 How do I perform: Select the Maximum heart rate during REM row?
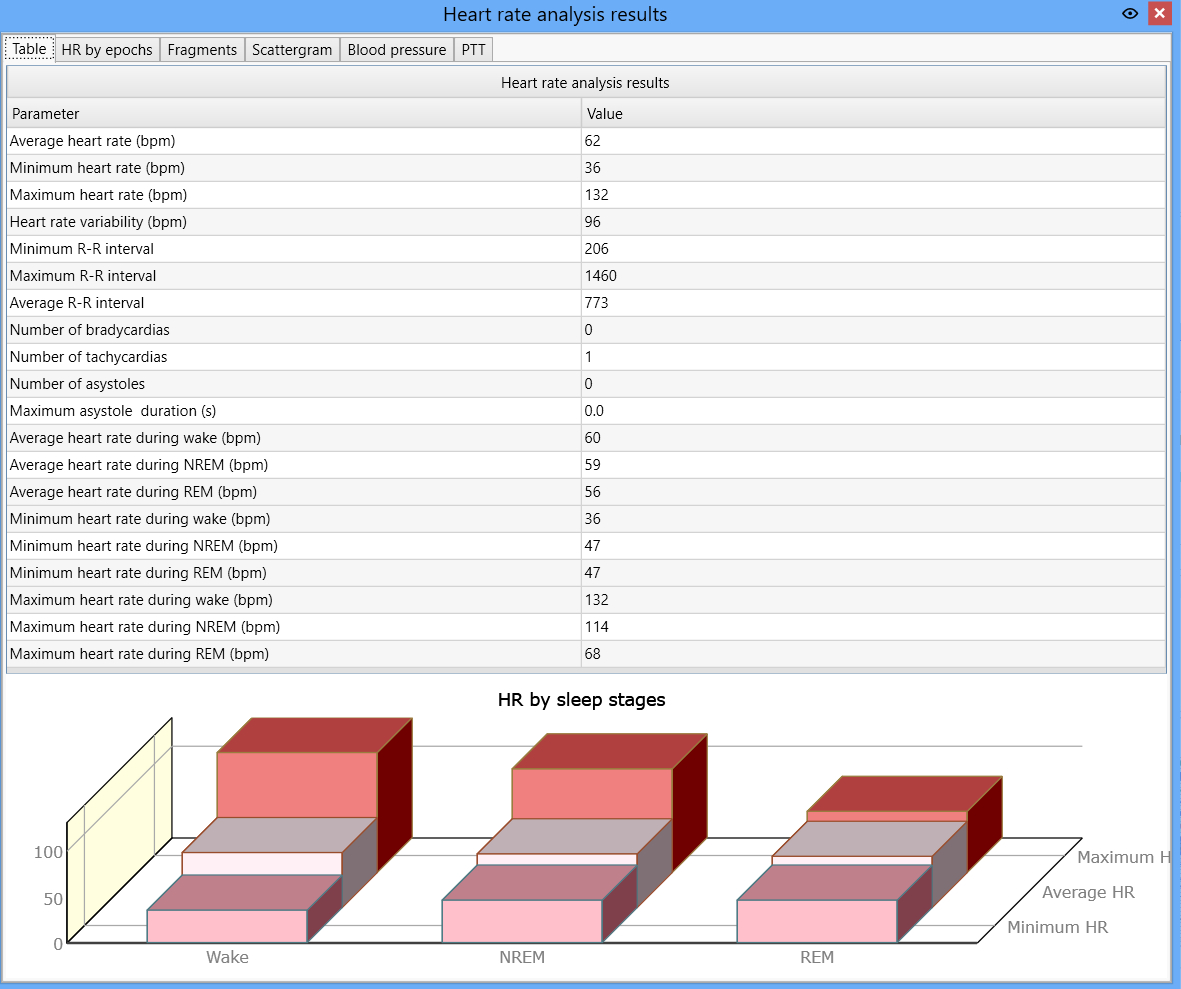click(x=587, y=654)
